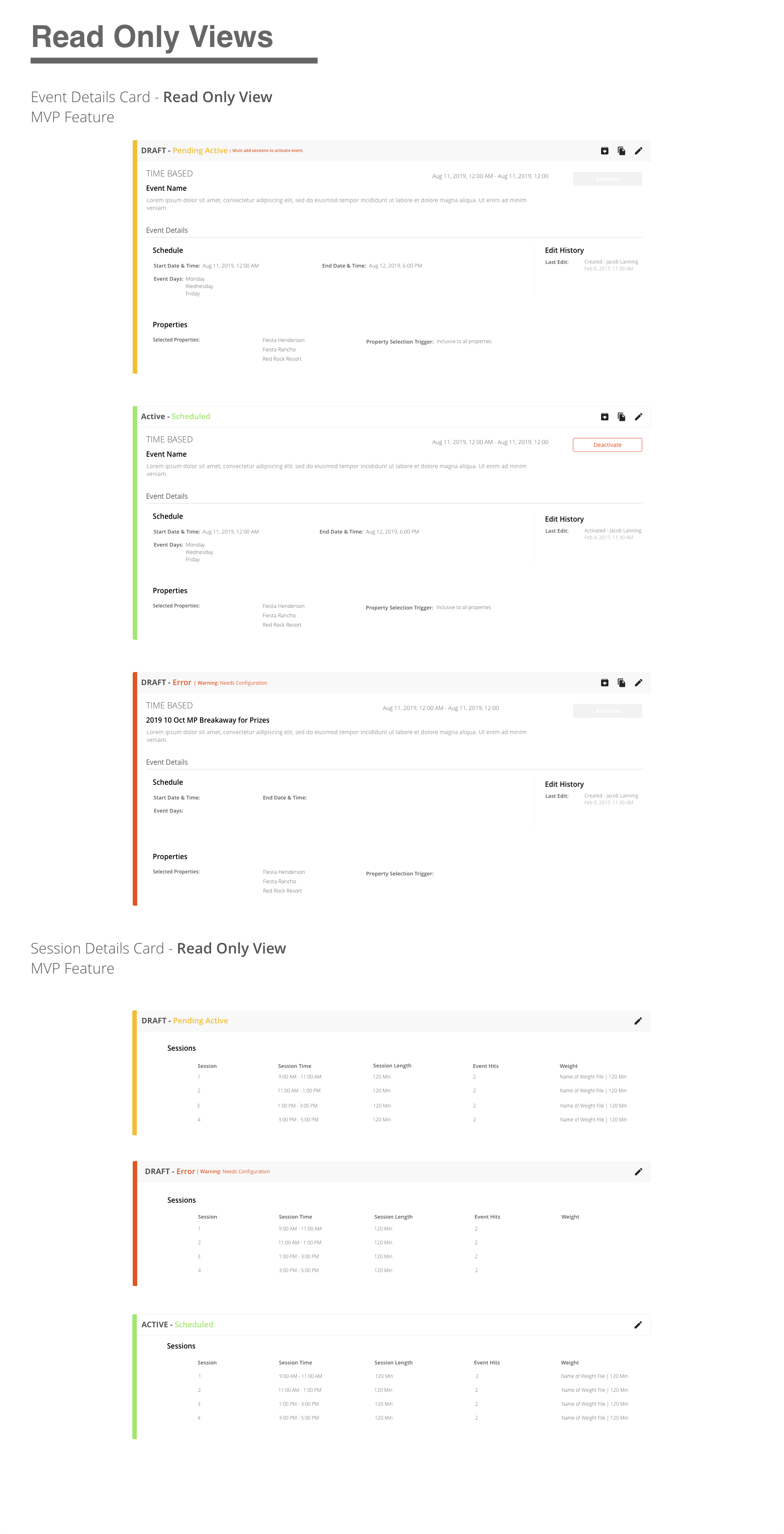Edit the Pending Active draft event card
Screen dimensions: 784x1534
(x=638, y=151)
